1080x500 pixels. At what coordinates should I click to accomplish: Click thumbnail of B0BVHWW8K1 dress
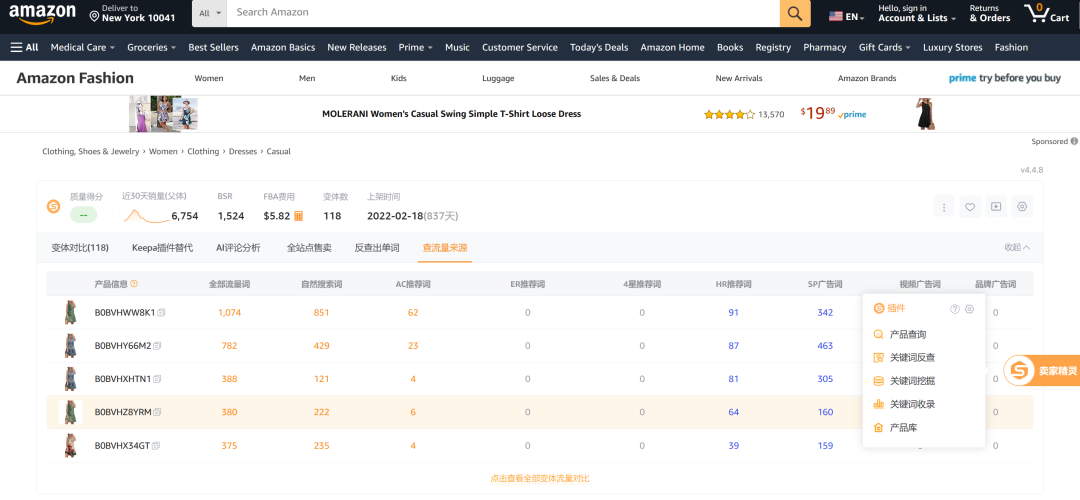pyautogui.click(x=70, y=313)
